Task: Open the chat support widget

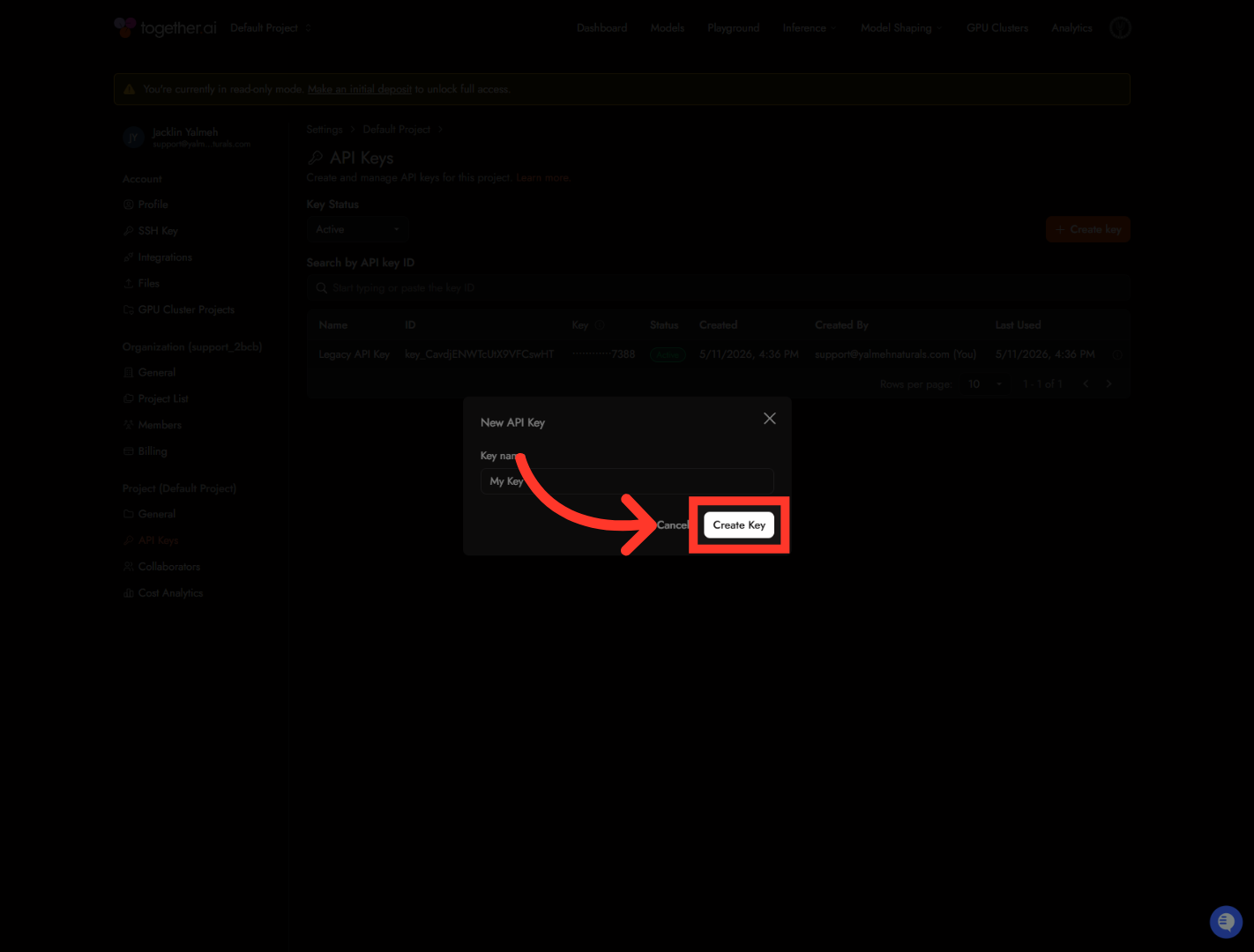Action: [1226, 922]
